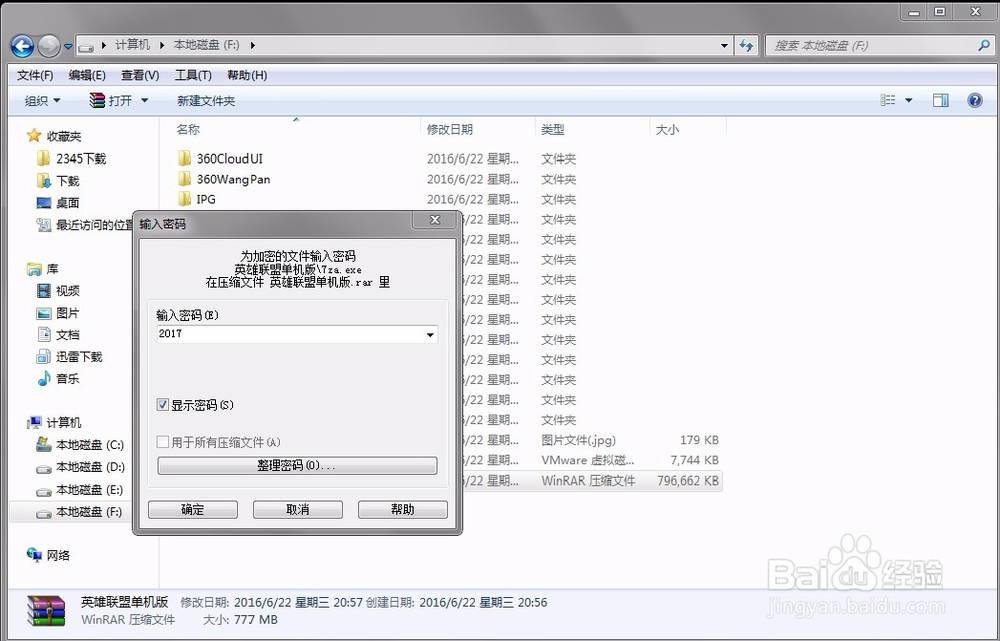
Task: Toggle the preview pane icon
Action: (941, 100)
